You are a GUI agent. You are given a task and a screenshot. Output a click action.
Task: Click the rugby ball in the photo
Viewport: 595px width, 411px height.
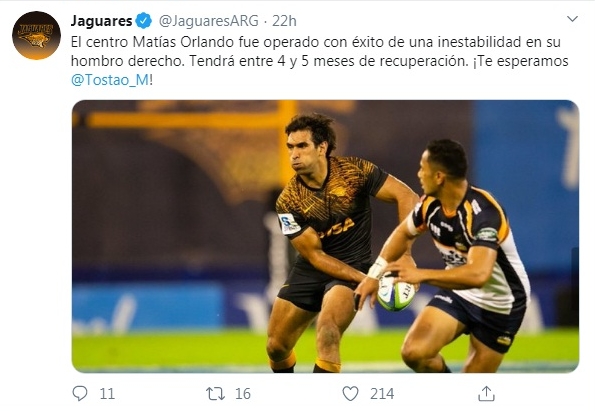pyautogui.click(x=396, y=291)
